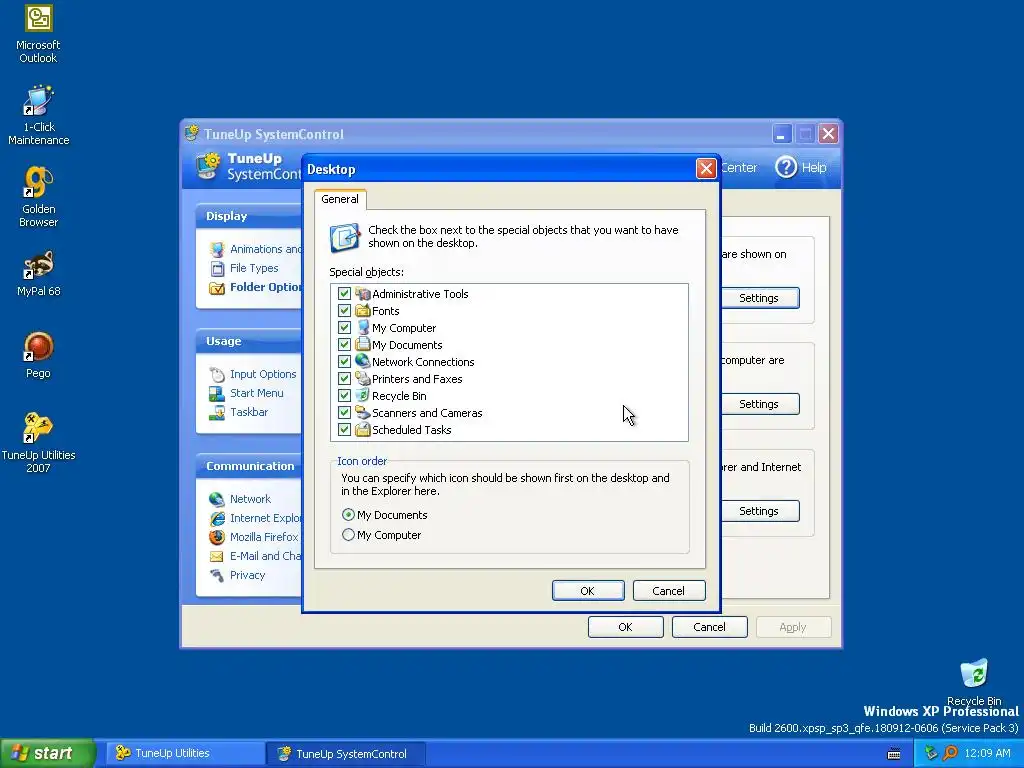Click My Documents icon in special objects
This screenshot has width=1024, height=768.
362,345
